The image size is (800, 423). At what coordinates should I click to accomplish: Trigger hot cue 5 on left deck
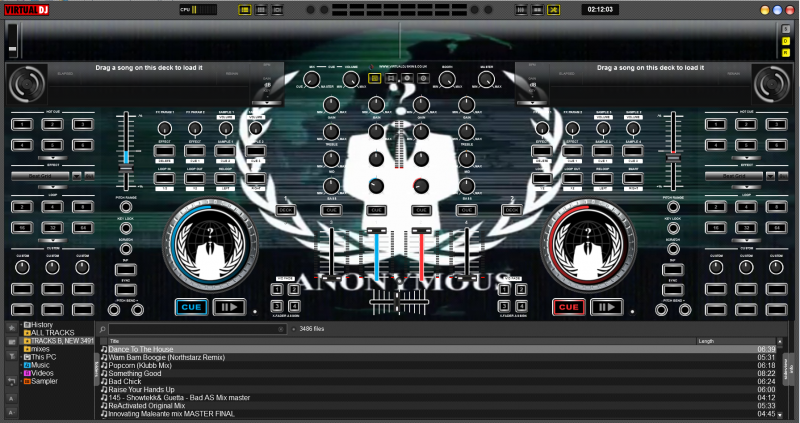tap(53, 145)
